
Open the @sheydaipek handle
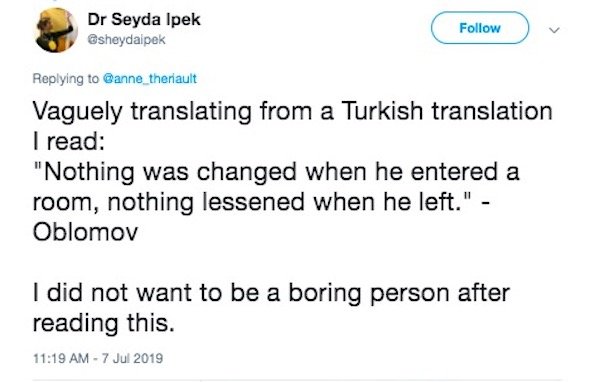pyautogui.click(x=127, y=39)
